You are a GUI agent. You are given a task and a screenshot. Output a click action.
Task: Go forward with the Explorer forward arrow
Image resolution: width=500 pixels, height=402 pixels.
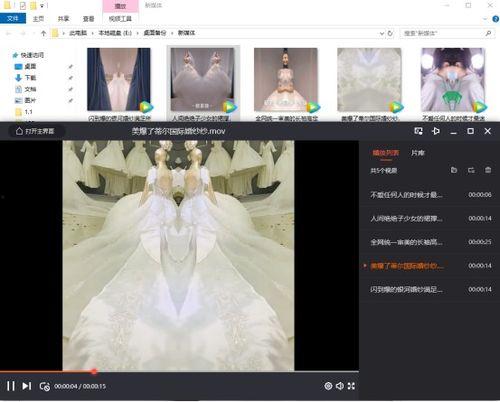(x=23, y=33)
